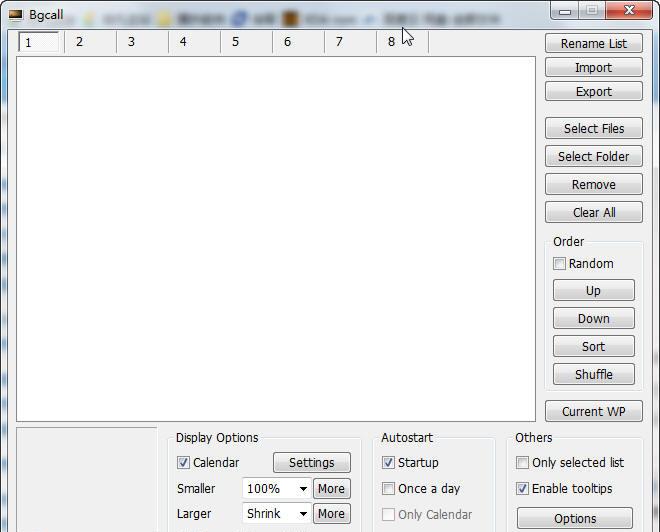Switch to list tab 2

click(80, 42)
